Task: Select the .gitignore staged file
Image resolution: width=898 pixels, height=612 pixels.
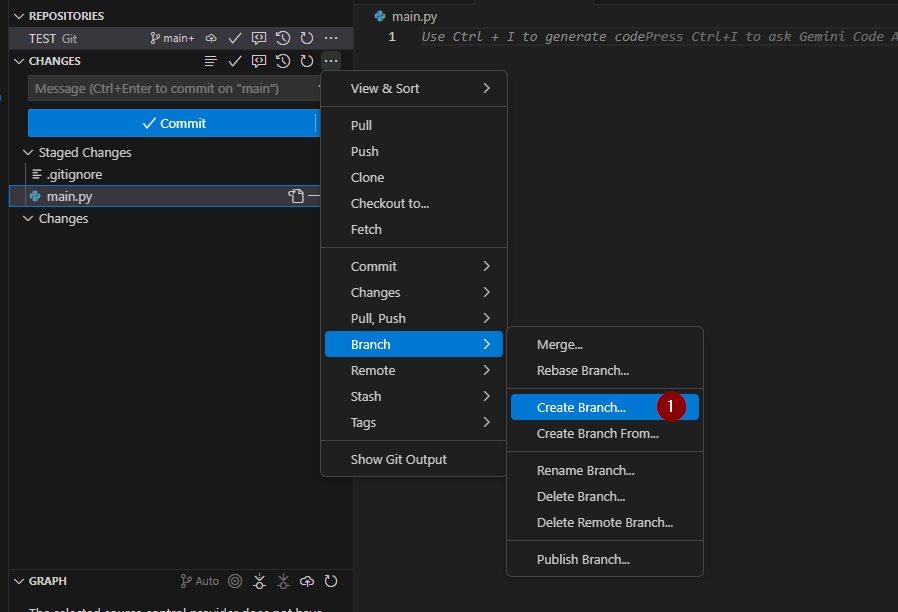Action: (164, 175)
